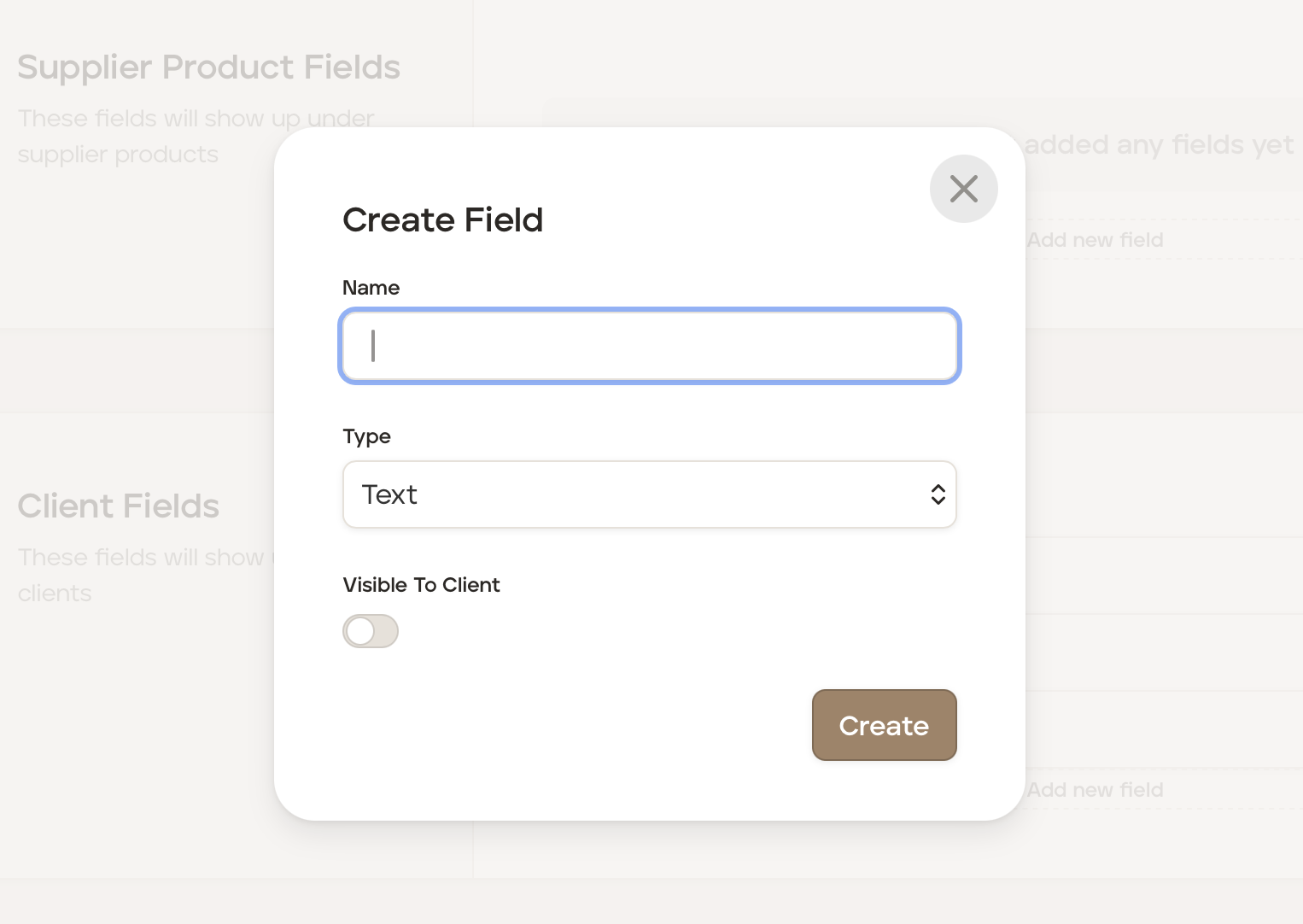Open the Type dropdown

(649, 494)
